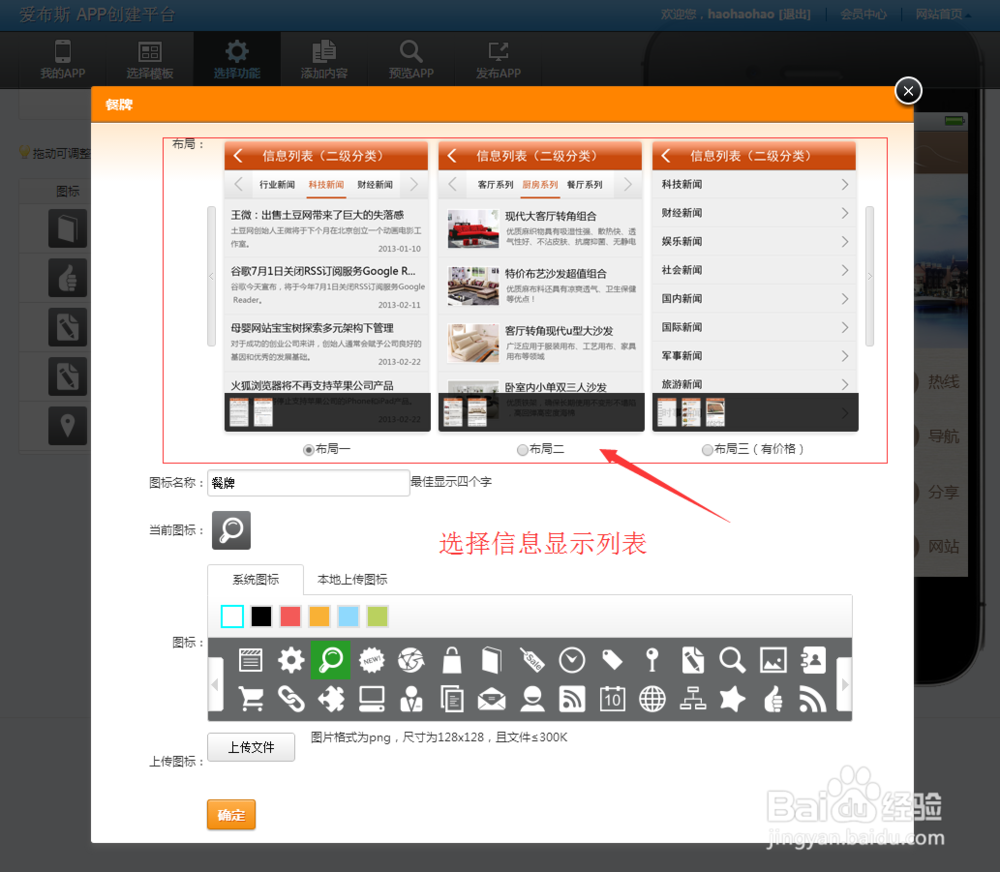Viewport: 1000px width, 872px height.
Task: Select the envelope icon
Action: [x=492, y=698]
